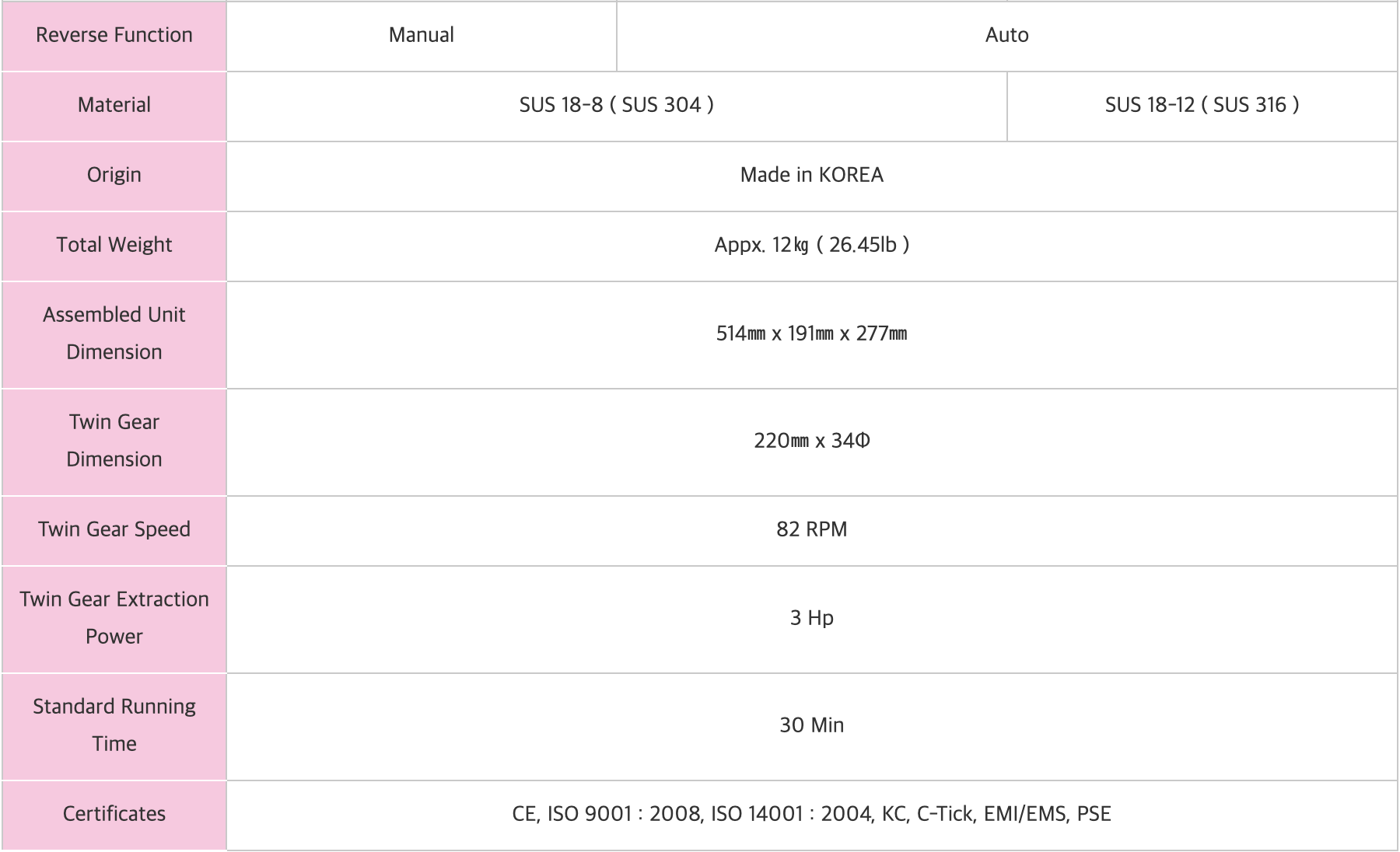Click the Twin Gear Speed label
The height and width of the screenshot is (852, 1400).
pos(114,529)
